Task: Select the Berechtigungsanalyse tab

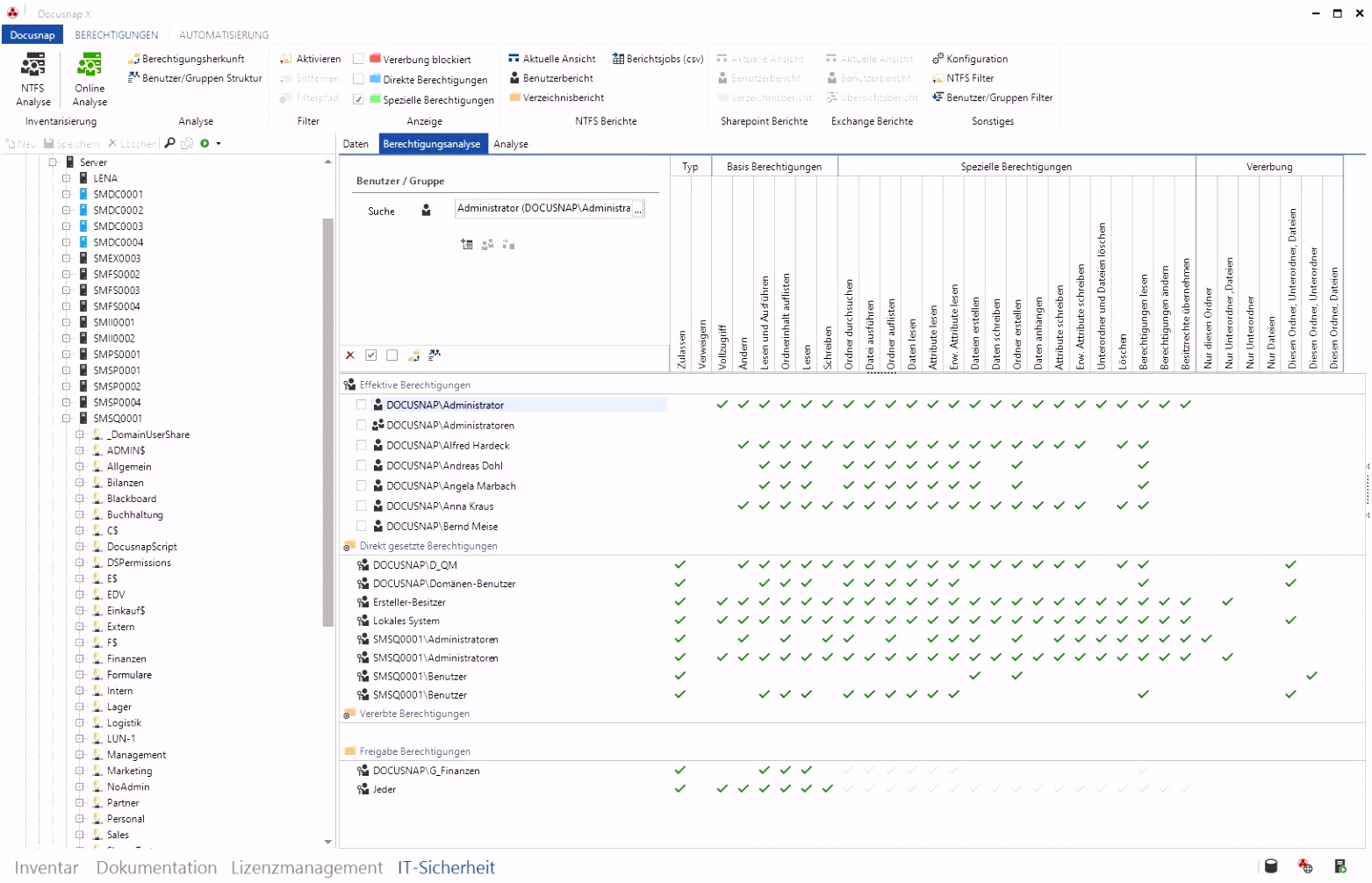Action: [432, 144]
